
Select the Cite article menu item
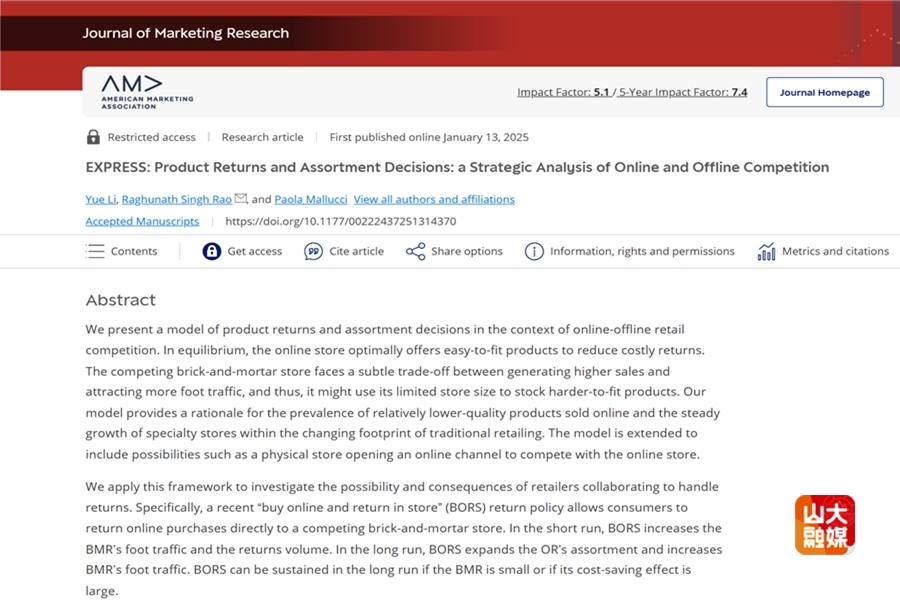tap(356, 251)
